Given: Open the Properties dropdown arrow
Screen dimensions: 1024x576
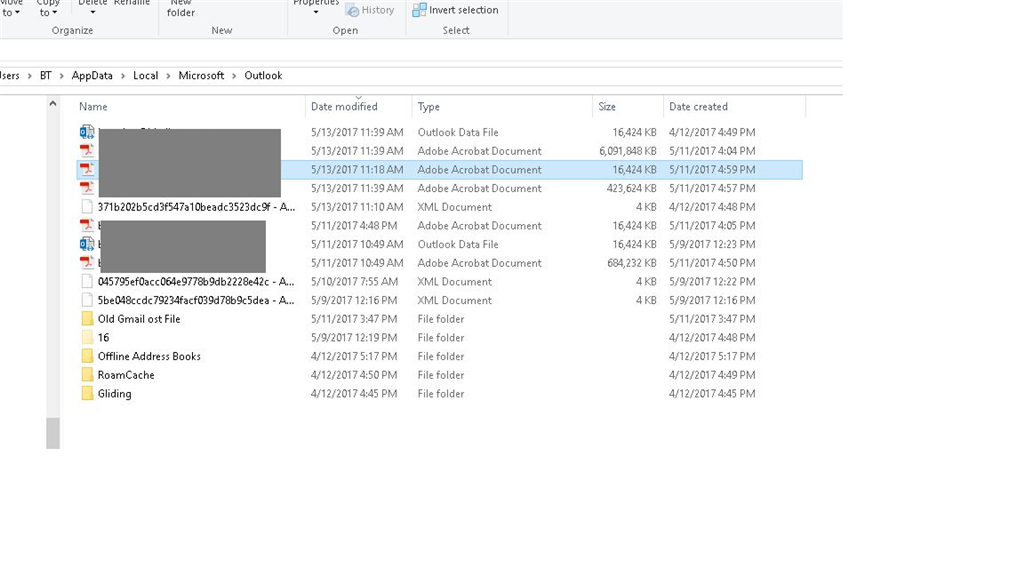Looking at the screenshot, I should click(x=316, y=13).
